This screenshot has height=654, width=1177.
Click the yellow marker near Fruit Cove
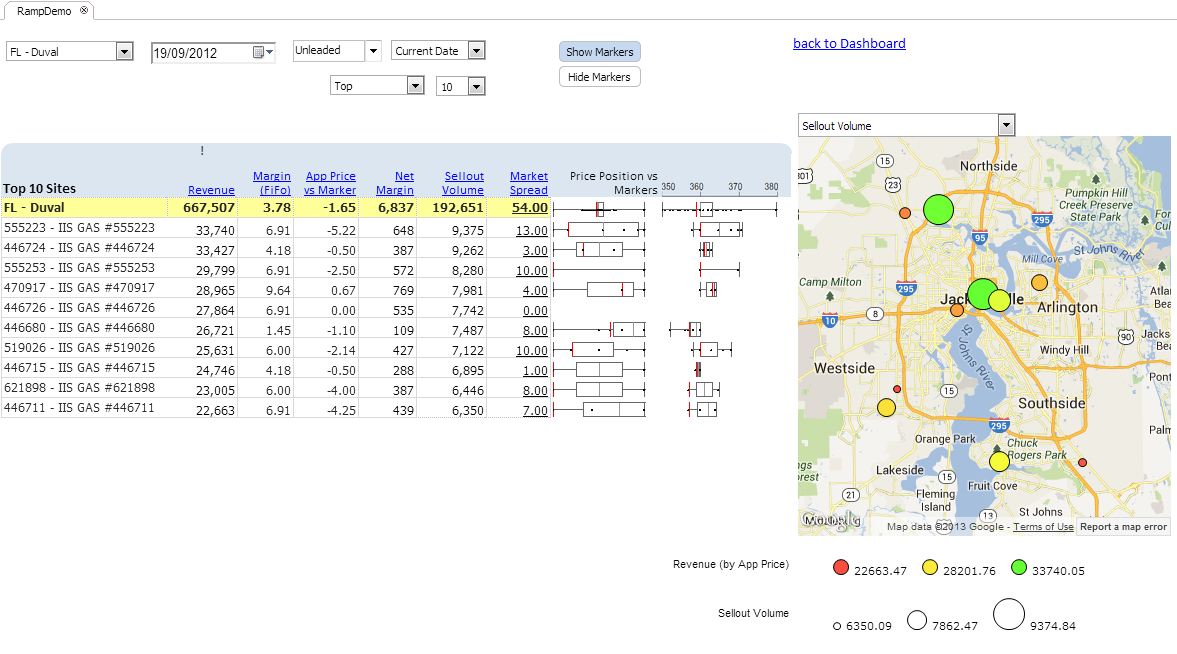(999, 461)
